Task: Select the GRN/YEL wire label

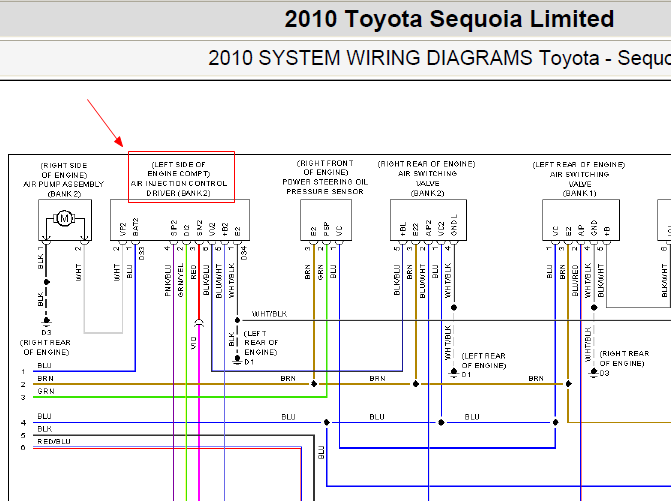Action: [181, 280]
